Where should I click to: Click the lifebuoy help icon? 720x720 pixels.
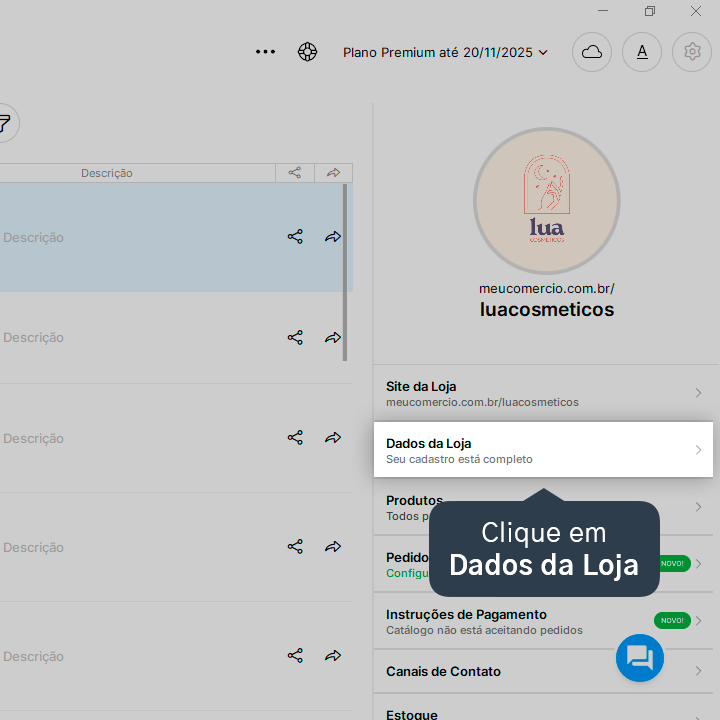(x=307, y=52)
